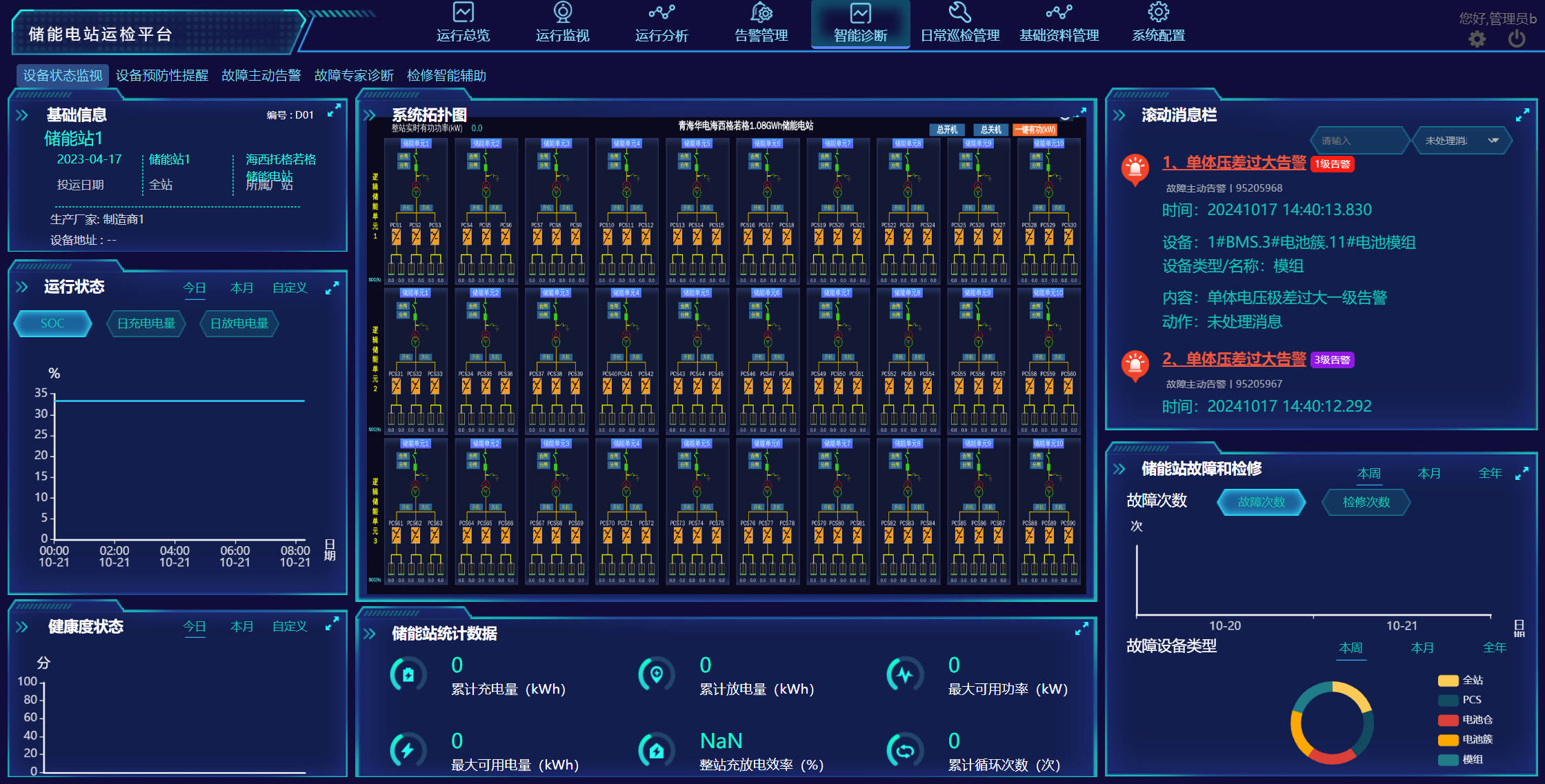Click the 运行总览 navigation icon
Screen dimensions: 1545x784
tap(463, 12)
